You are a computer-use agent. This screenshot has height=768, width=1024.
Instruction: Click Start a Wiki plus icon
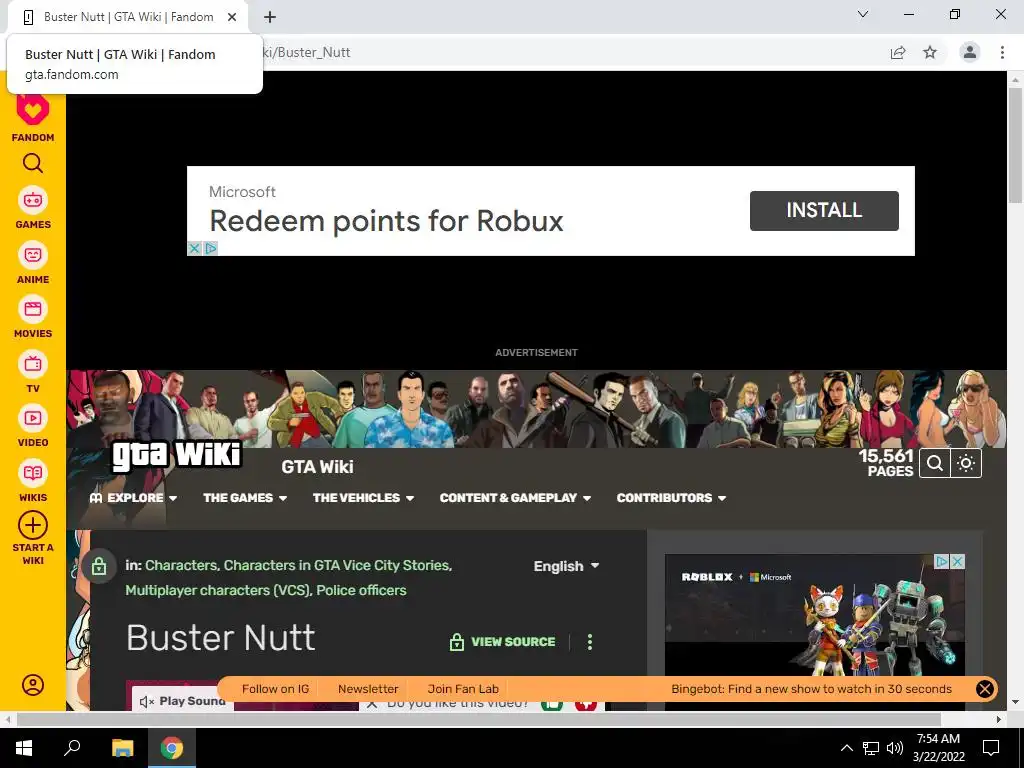pos(33,525)
